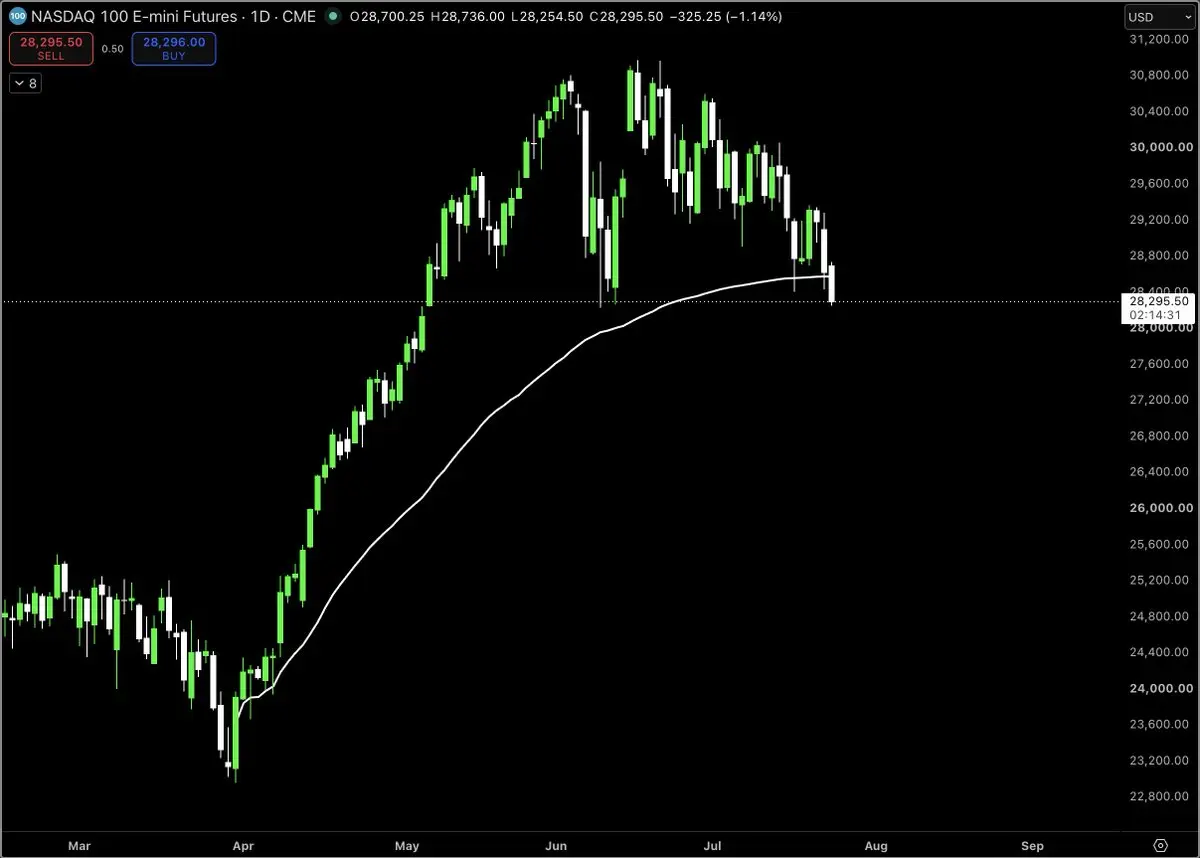
Task: Click the 0.50 spread value
Action: 112,49
